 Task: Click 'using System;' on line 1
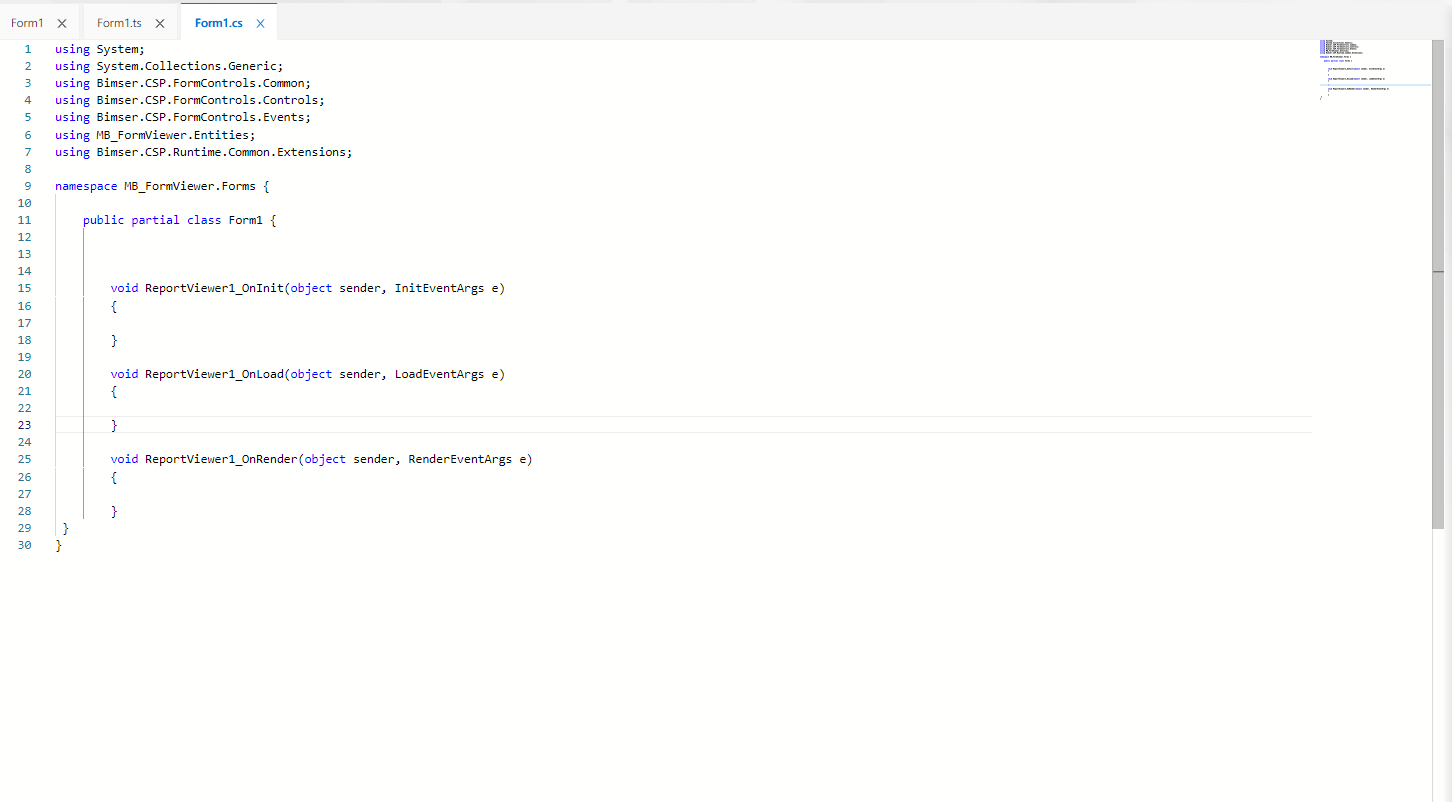[100, 49]
